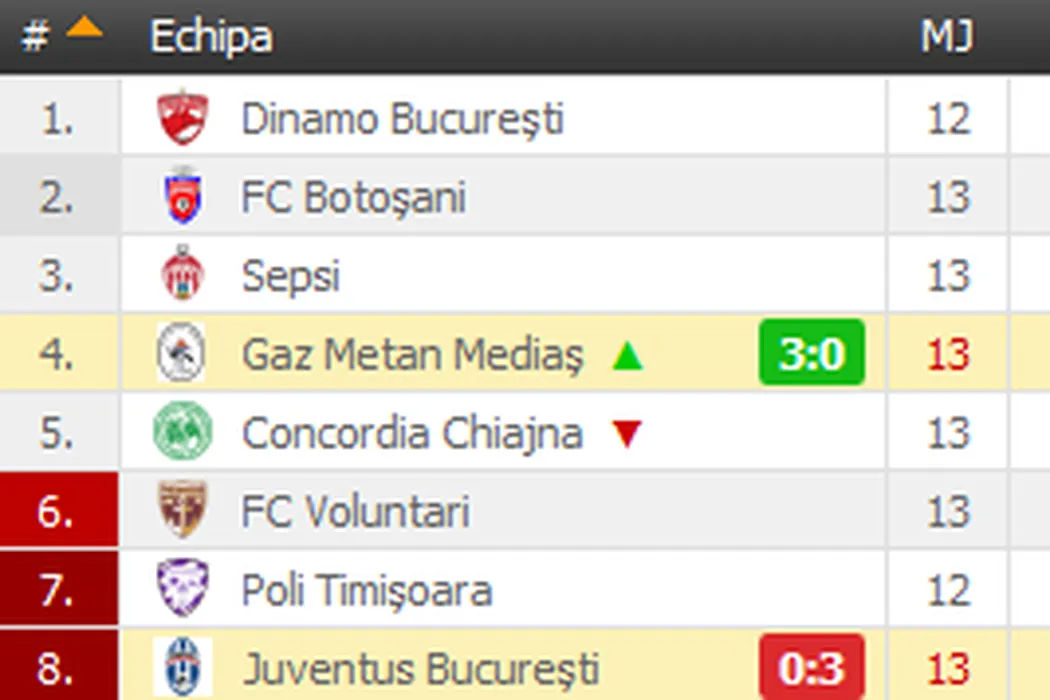Click the Dinamo București club crest

[182, 119]
